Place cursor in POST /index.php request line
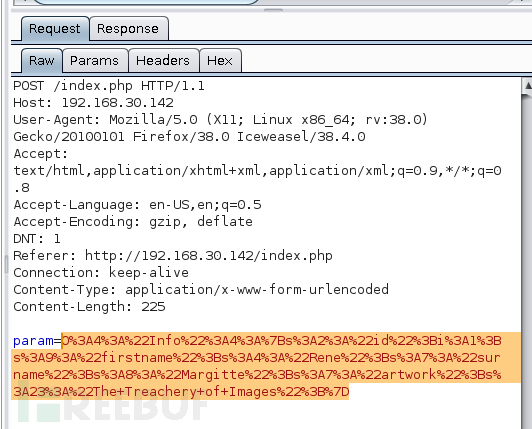532x429 pixels. [x=109, y=86]
